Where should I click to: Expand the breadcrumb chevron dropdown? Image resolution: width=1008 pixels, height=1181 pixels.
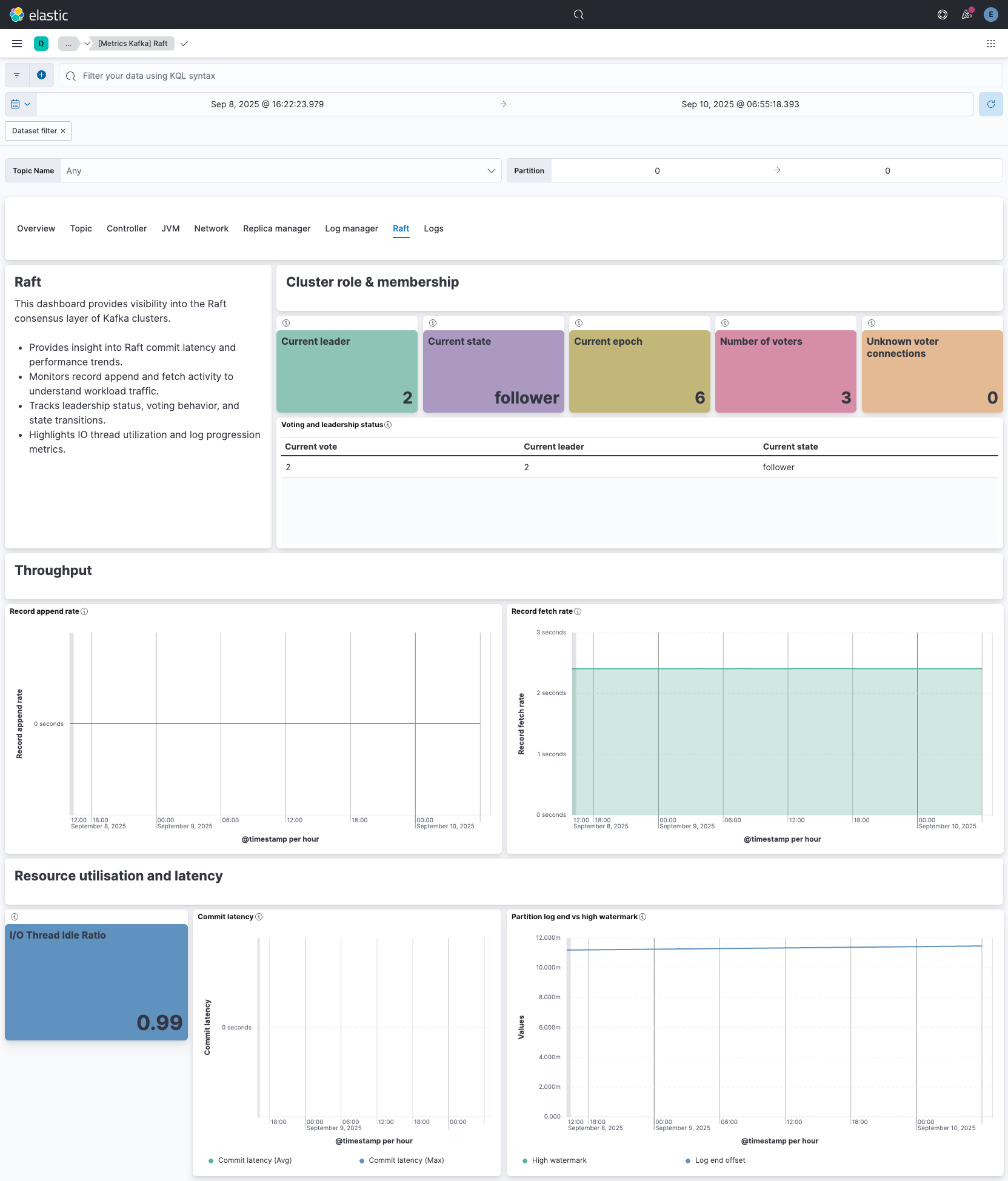click(x=87, y=44)
